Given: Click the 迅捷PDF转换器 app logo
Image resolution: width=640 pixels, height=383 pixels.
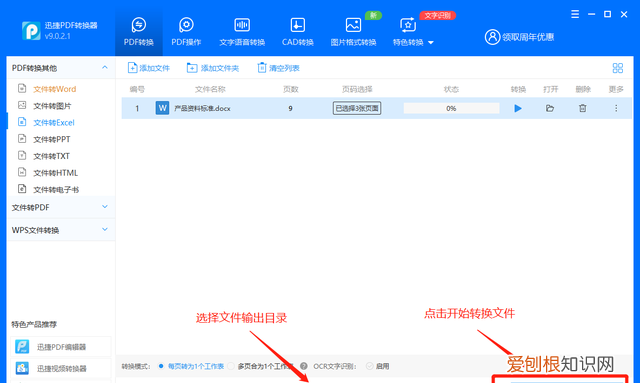Looking at the screenshot, I should (31, 31).
